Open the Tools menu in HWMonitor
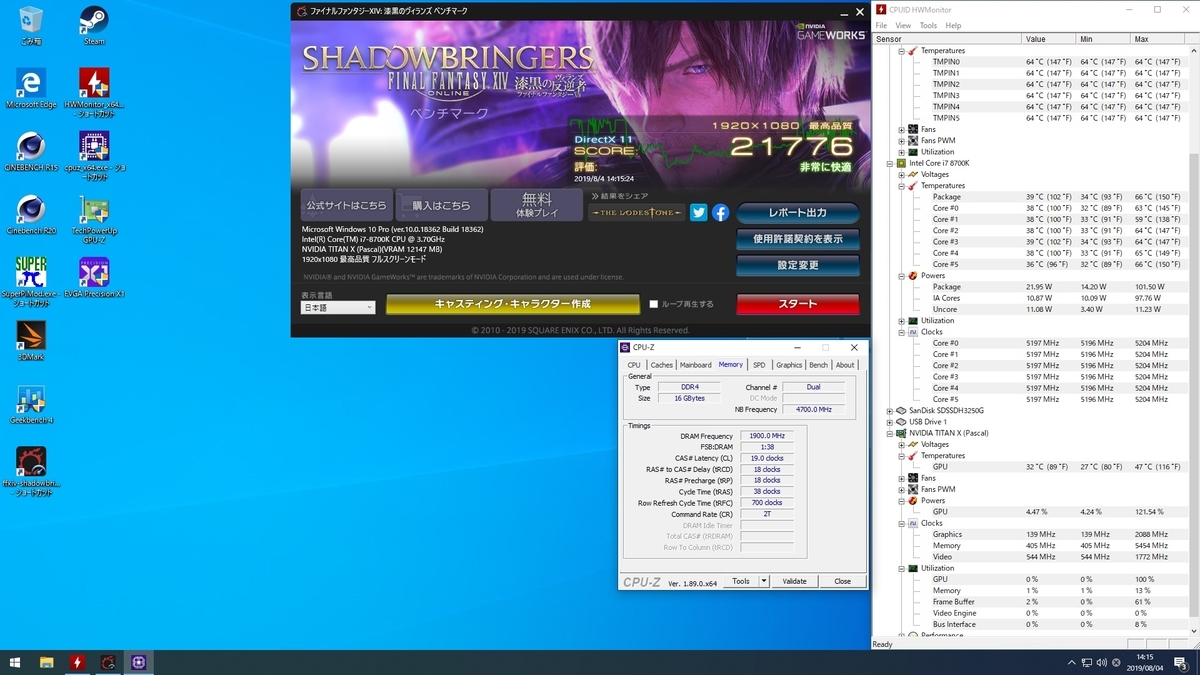This screenshot has width=1200, height=675. 928,25
